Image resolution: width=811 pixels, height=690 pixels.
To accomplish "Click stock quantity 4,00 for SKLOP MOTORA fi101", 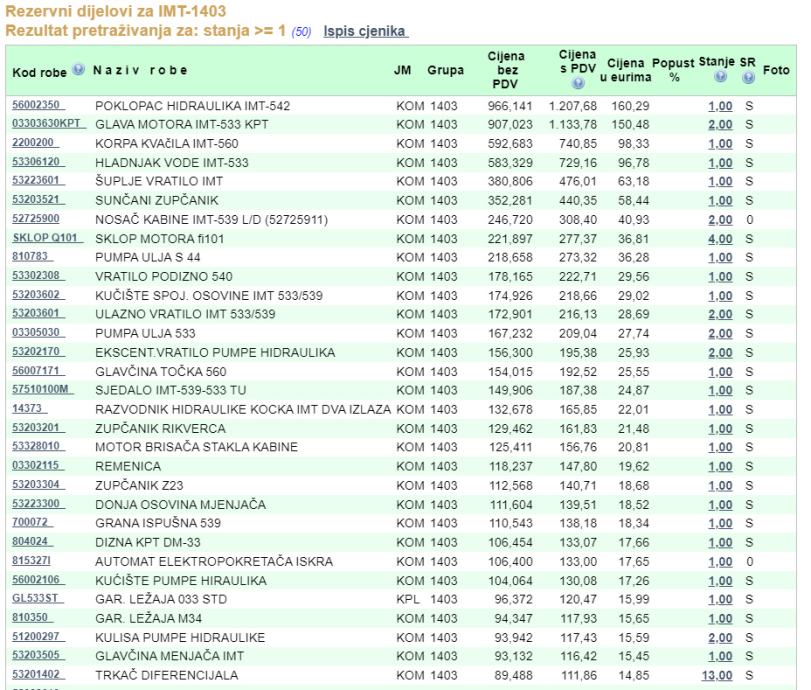I will click(720, 238).
